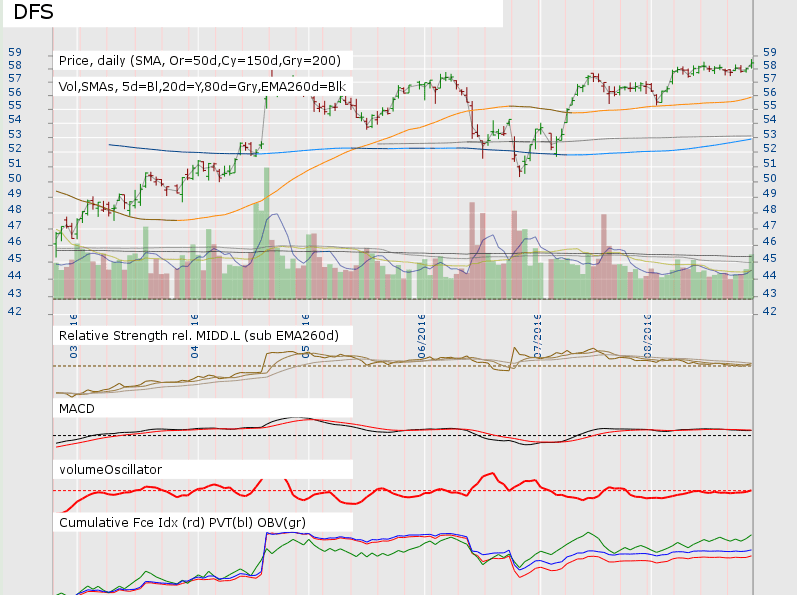The image size is (797, 595).
Task: Click the MACD panel label
Action: [77, 409]
